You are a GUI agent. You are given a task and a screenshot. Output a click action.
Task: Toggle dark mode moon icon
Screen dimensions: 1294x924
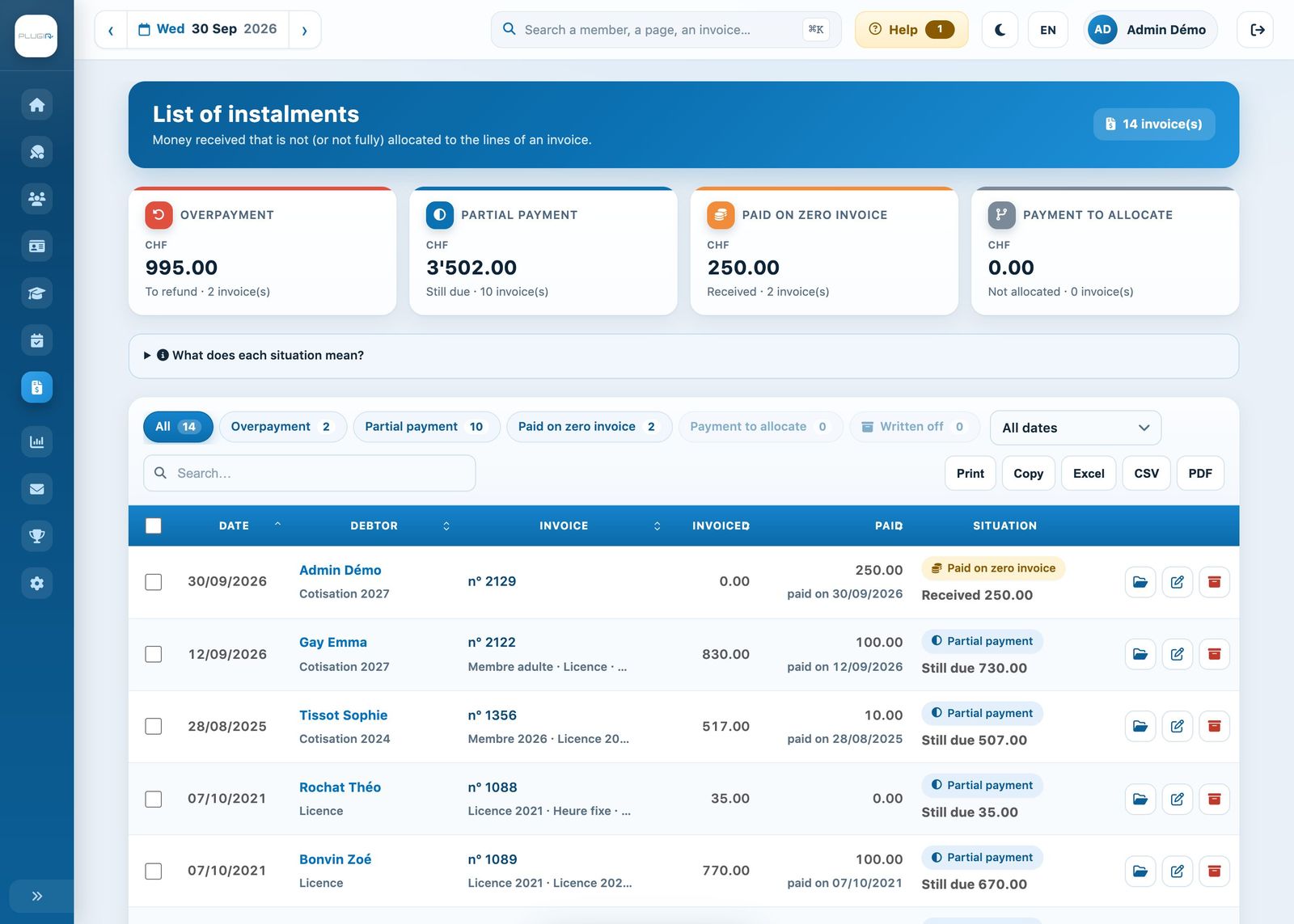tap(1000, 30)
